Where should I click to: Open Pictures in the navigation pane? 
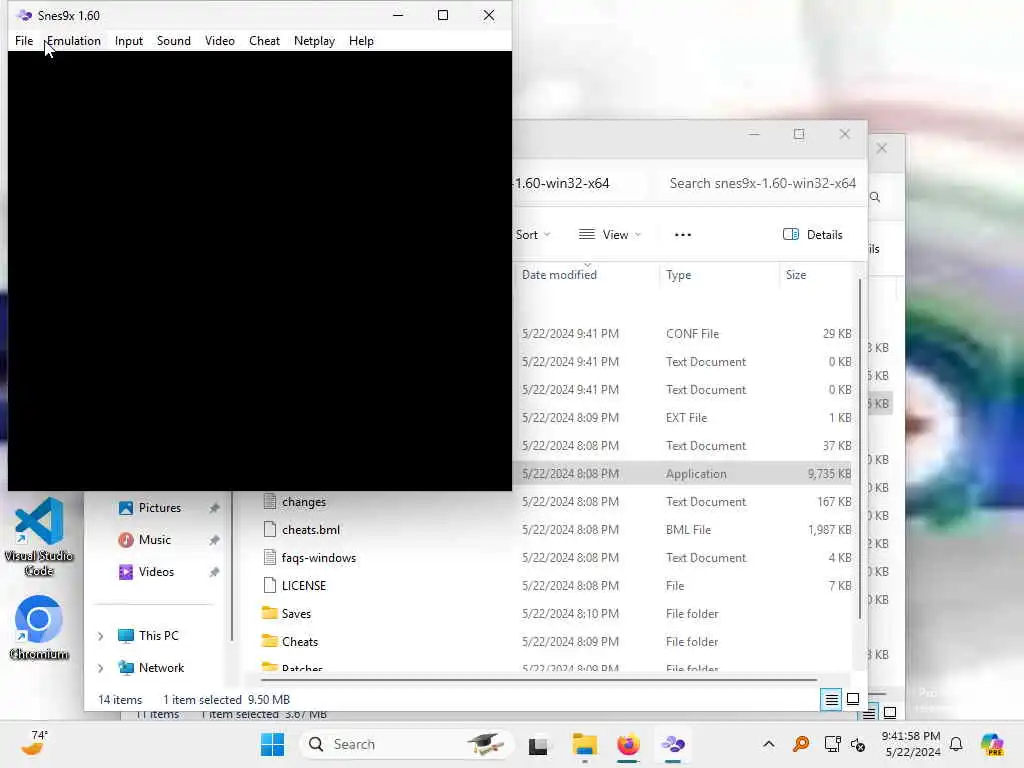pyautogui.click(x=159, y=507)
